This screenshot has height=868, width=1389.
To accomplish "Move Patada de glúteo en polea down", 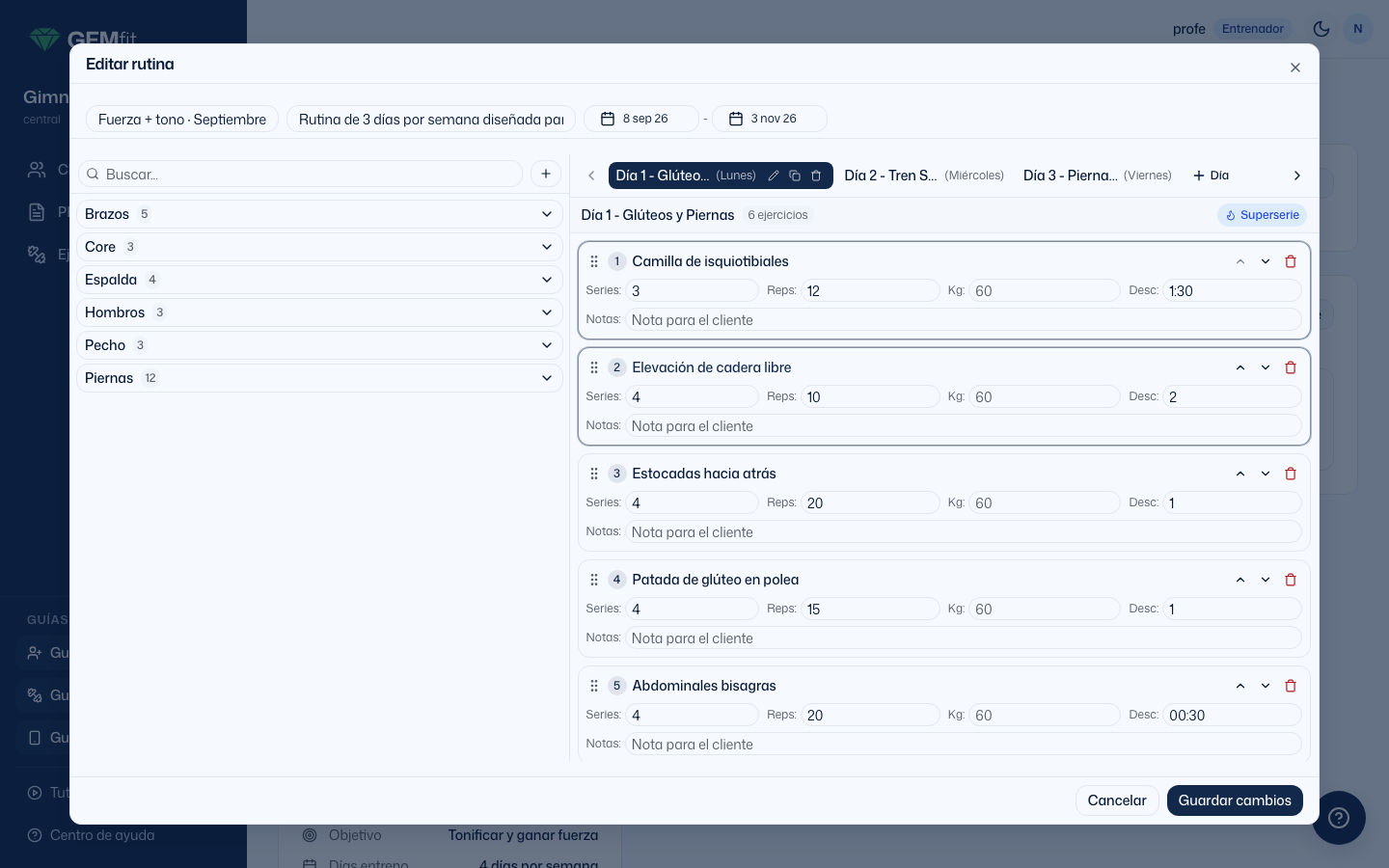I will (x=1266, y=580).
